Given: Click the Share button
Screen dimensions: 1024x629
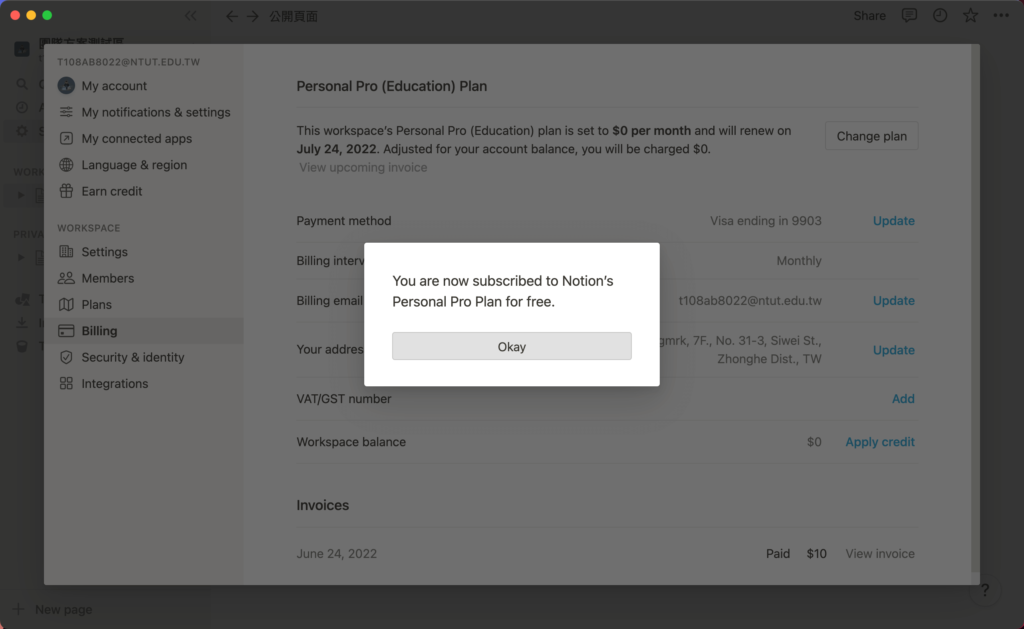Looking at the screenshot, I should [x=869, y=16].
